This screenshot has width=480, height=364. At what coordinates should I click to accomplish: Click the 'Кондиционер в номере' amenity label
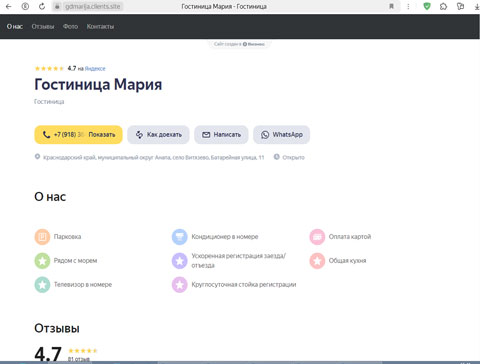pyautogui.click(x=225, y=237)
